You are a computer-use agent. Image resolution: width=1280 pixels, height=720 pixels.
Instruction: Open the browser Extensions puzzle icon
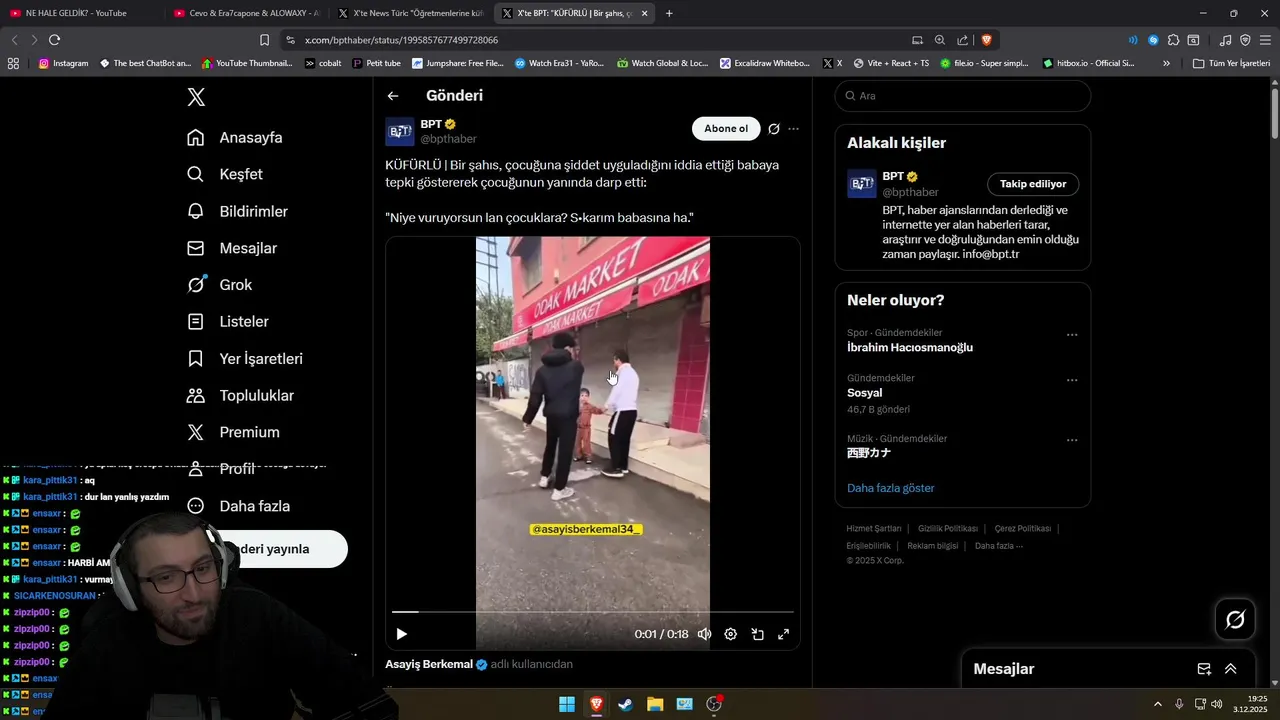pos(1173,40)
